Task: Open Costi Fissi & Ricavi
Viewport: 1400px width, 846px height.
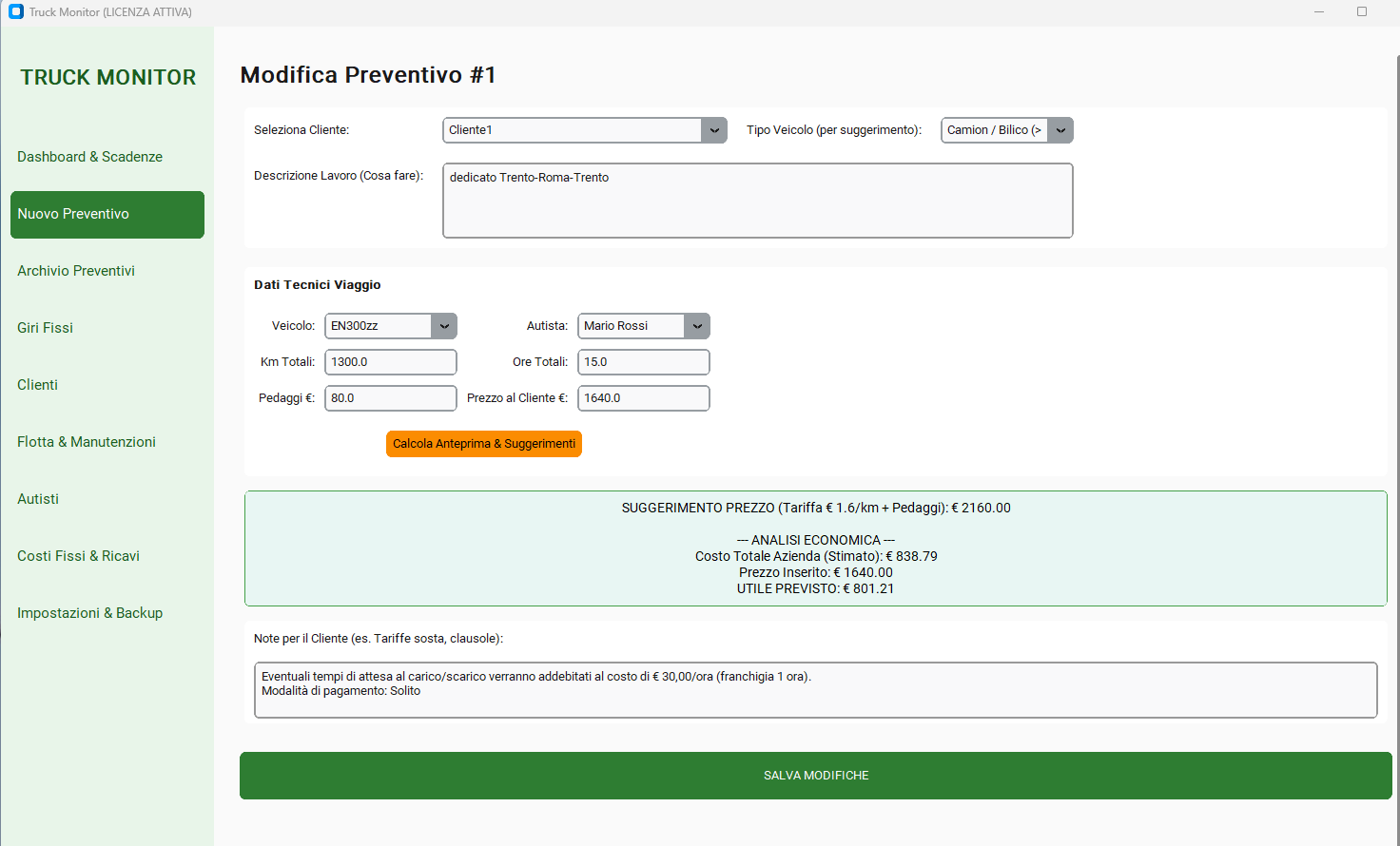Action: (78, 556)
